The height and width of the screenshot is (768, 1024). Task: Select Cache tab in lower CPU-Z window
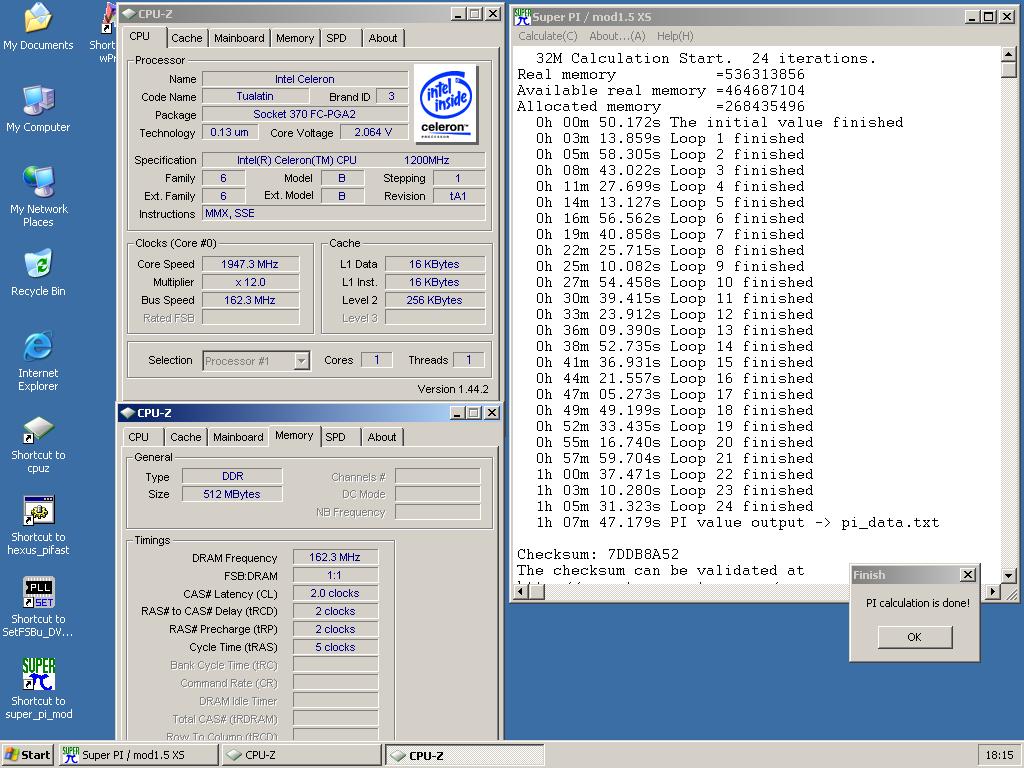click(x=185, y=437)
